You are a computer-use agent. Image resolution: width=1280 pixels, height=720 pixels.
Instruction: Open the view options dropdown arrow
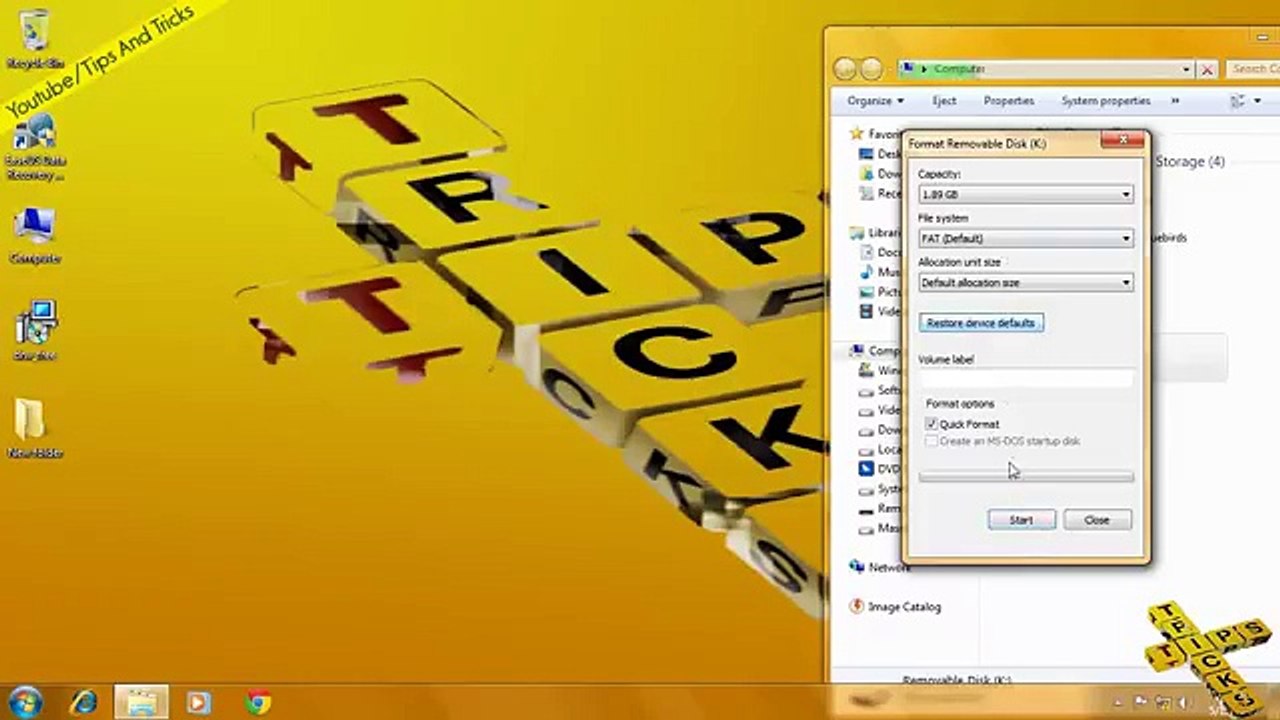[1256, 101]
